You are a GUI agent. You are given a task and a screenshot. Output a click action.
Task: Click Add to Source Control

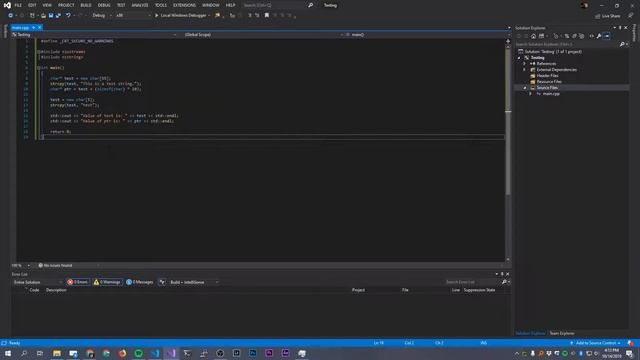pyautogui.click(x=595, y=343)
